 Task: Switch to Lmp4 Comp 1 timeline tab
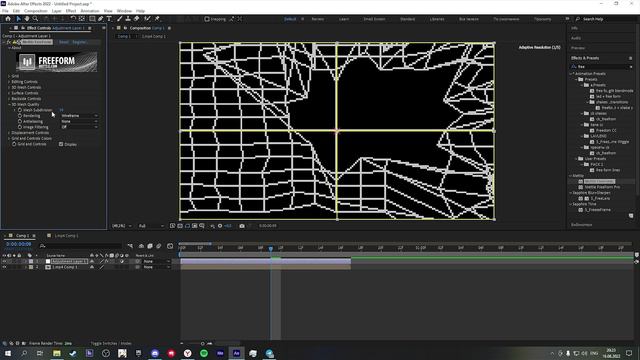[x=67, y=236]
